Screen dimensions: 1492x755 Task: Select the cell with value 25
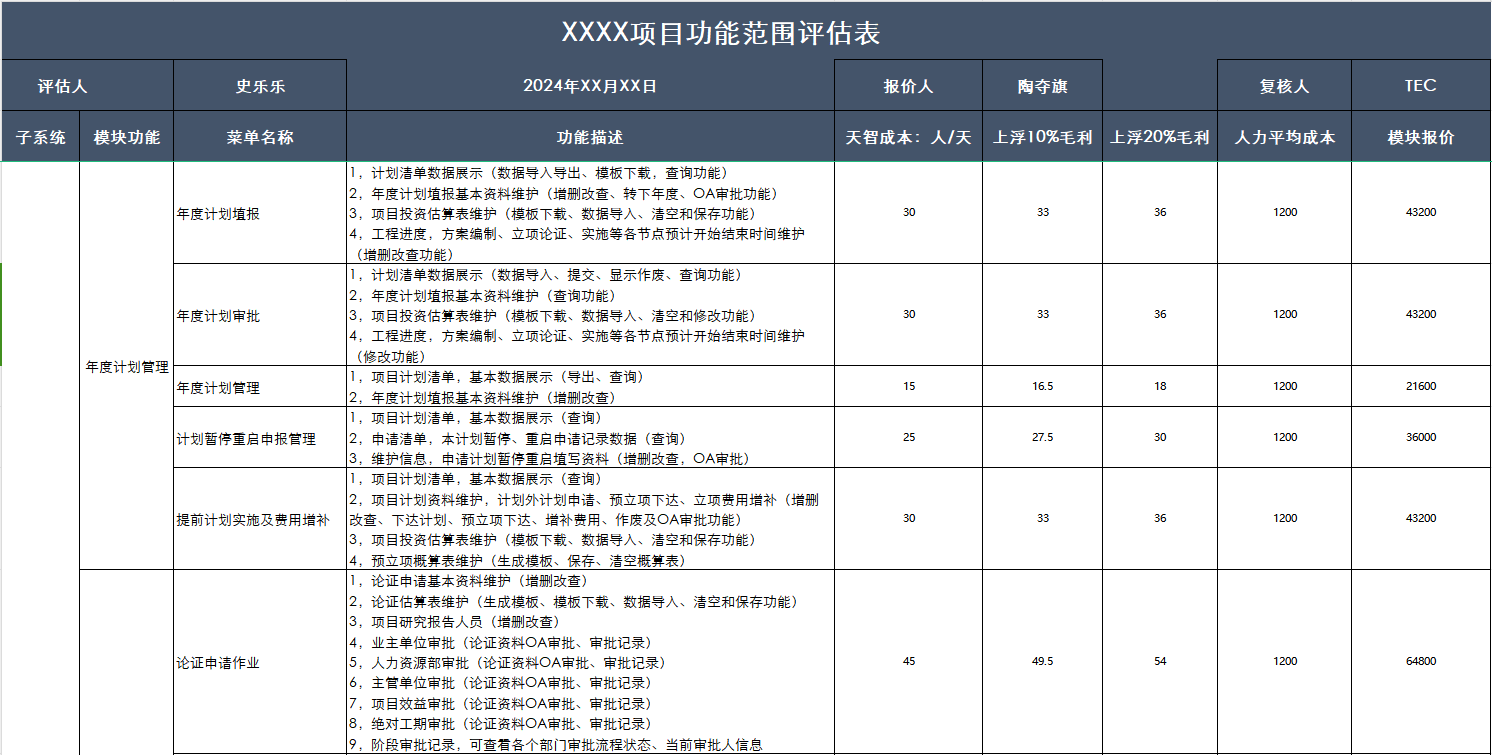[x=908, y=437]
